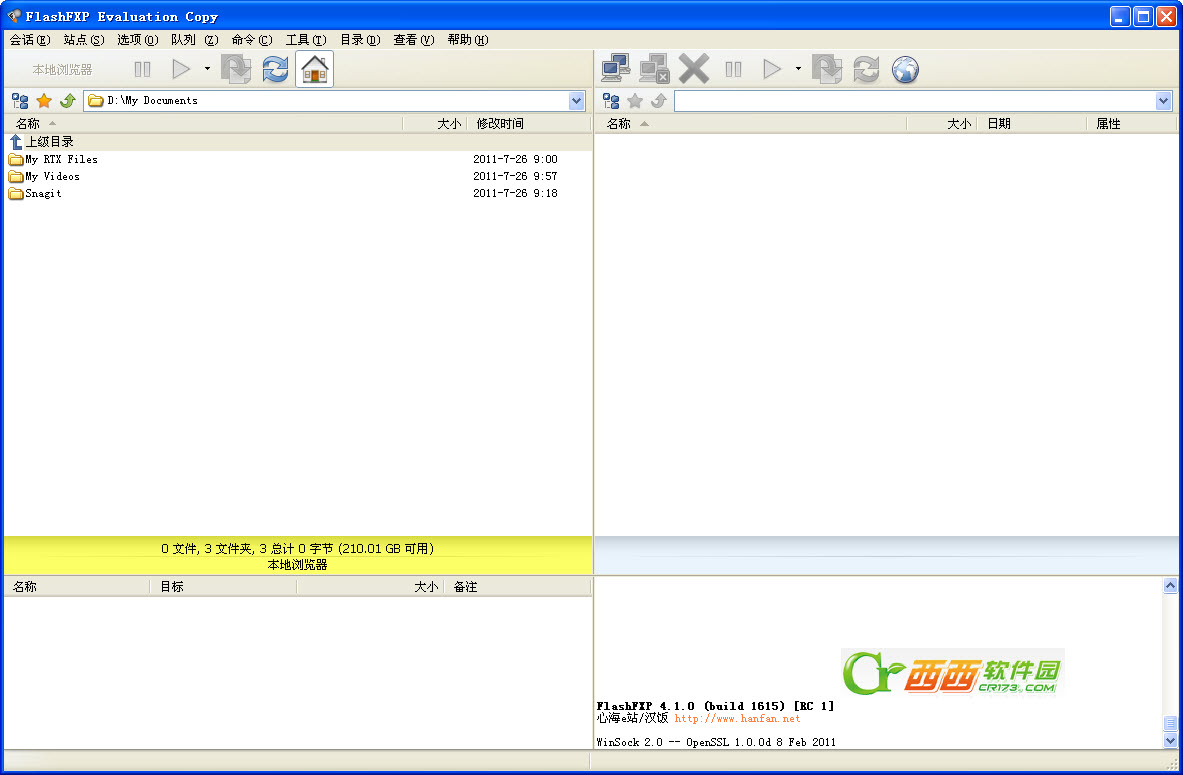Click the log panel scroll down arrow
This screenshot has height=775, width=1183.
(1171, 741)
